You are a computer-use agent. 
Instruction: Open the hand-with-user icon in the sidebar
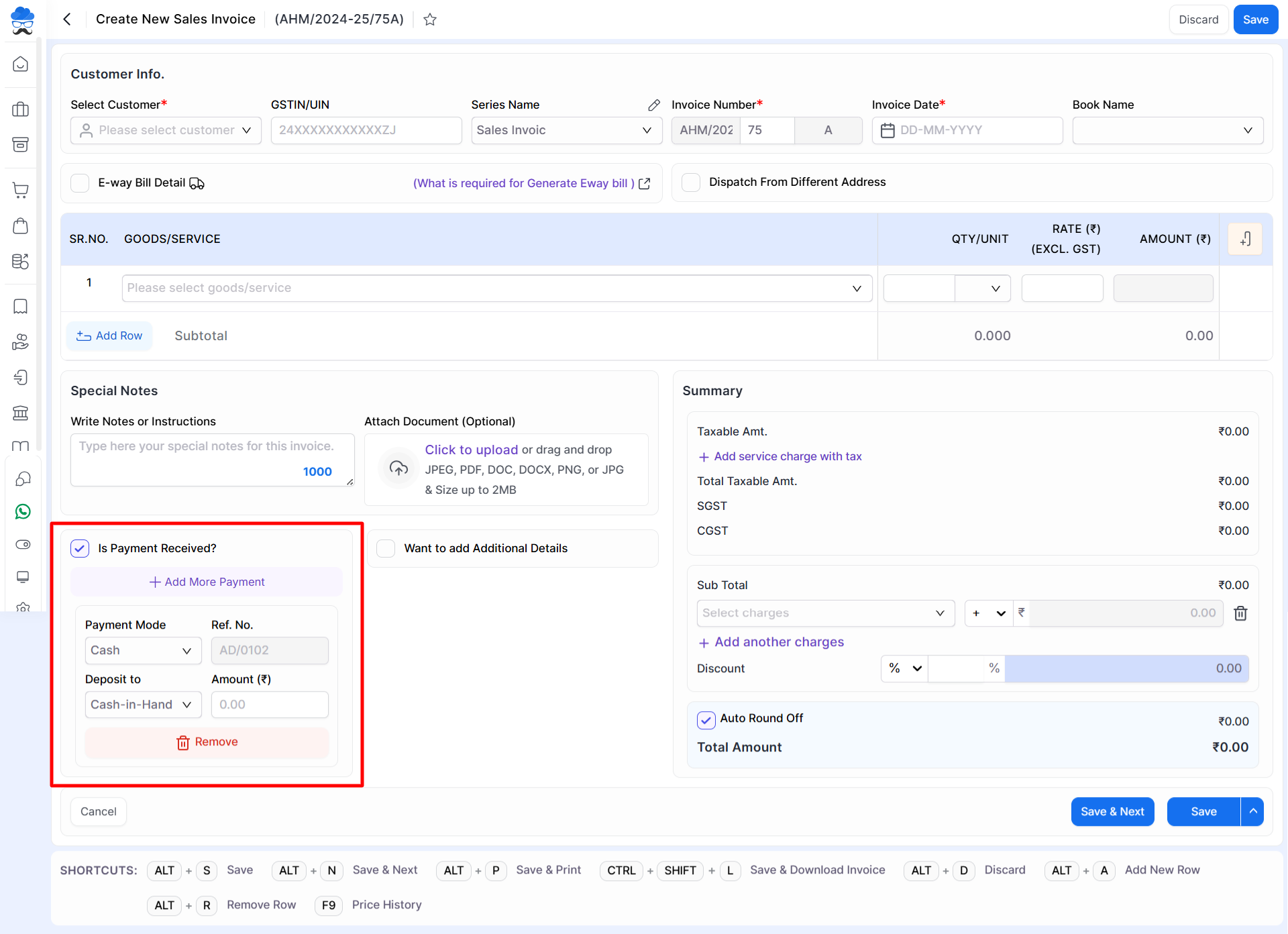point(21,342)
